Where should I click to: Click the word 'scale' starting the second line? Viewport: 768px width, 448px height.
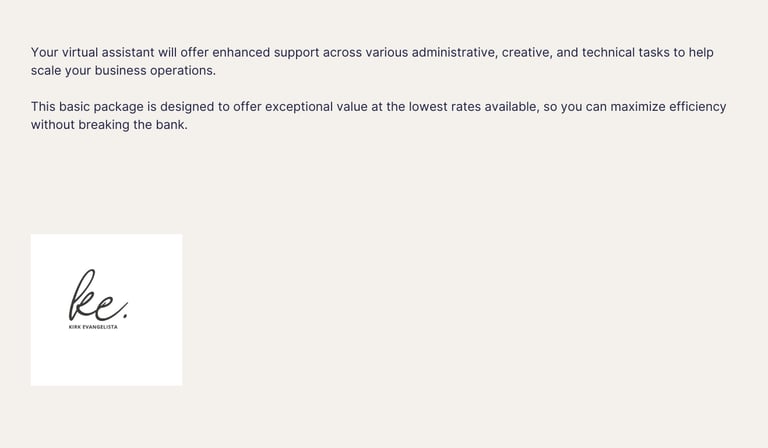(x=46, y=70)
